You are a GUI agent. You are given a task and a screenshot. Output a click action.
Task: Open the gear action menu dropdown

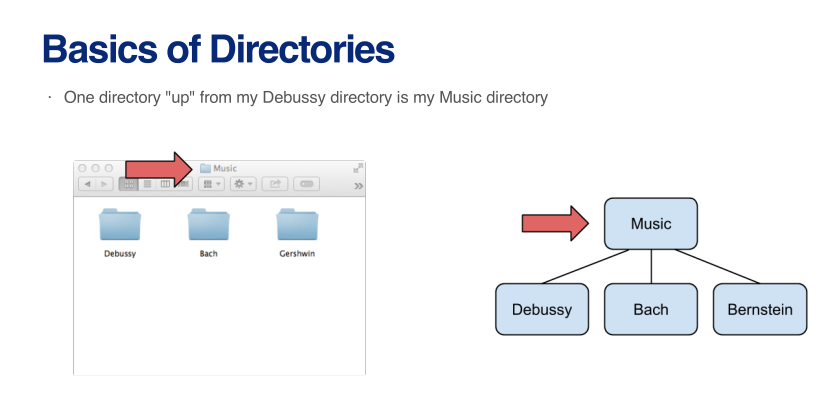coord(243,184)
